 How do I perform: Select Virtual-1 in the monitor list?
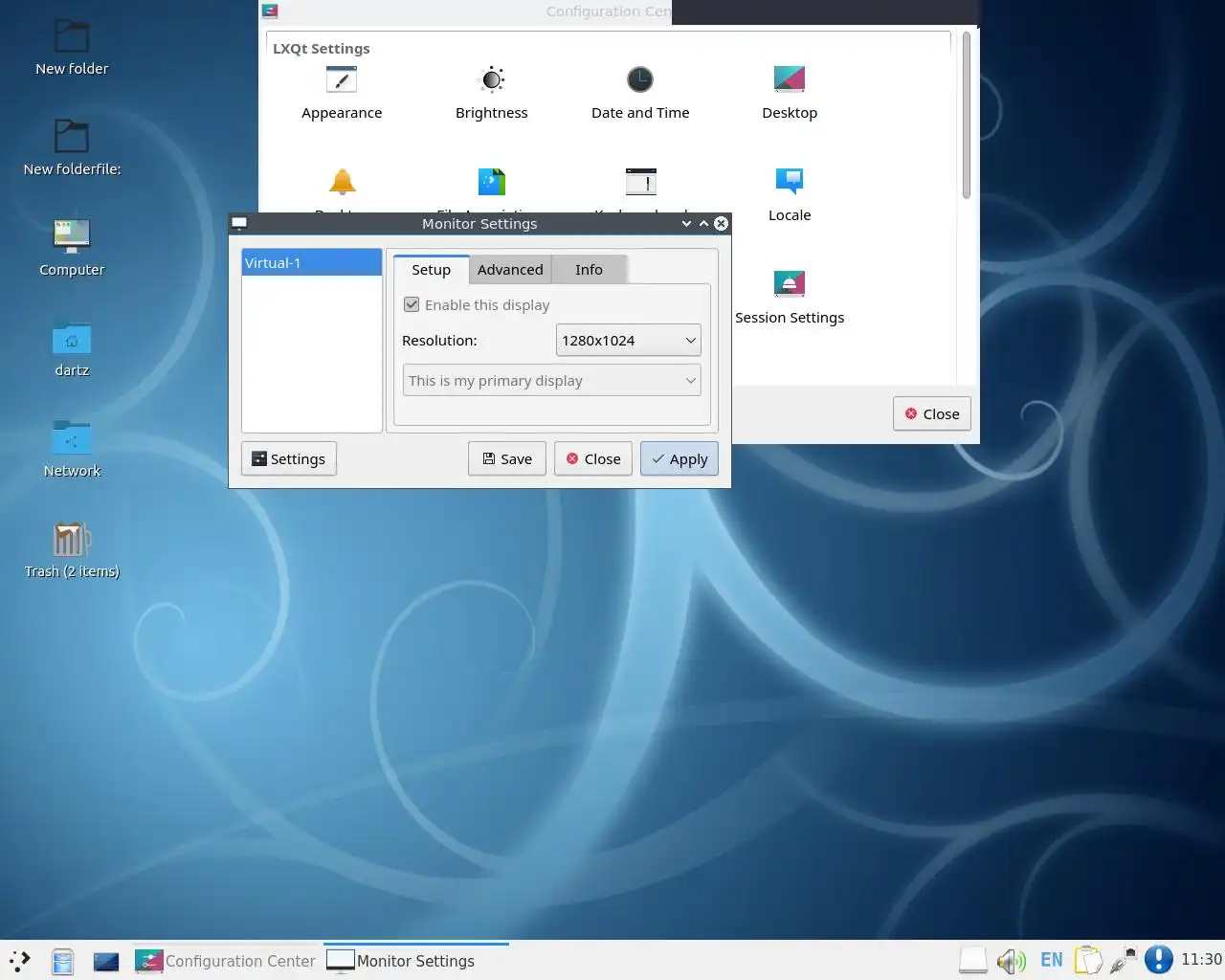pos(312,262)
